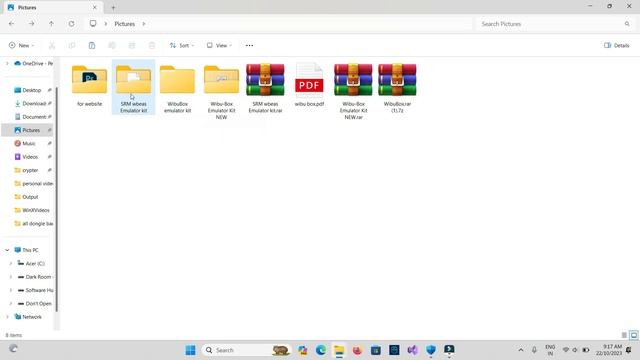The image size is (640, 360).
Task: Expand the Dark Room drive node
Action: (x=11, y=277)
